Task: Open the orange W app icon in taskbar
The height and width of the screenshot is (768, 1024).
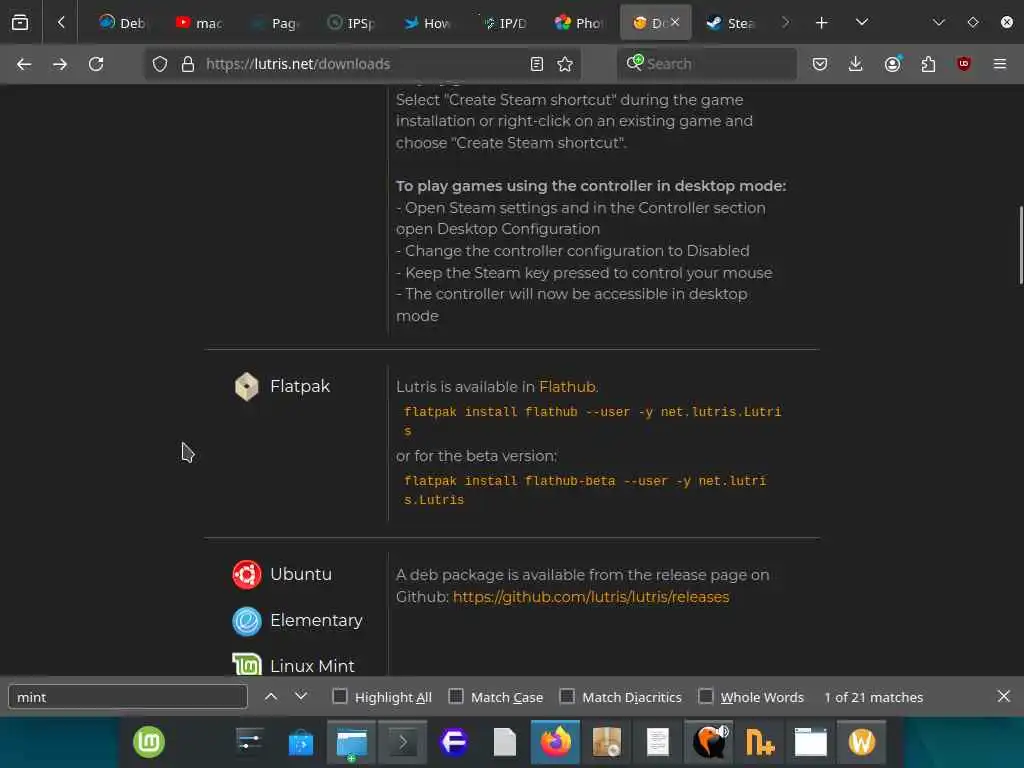Action: click(x=861, y=743)
